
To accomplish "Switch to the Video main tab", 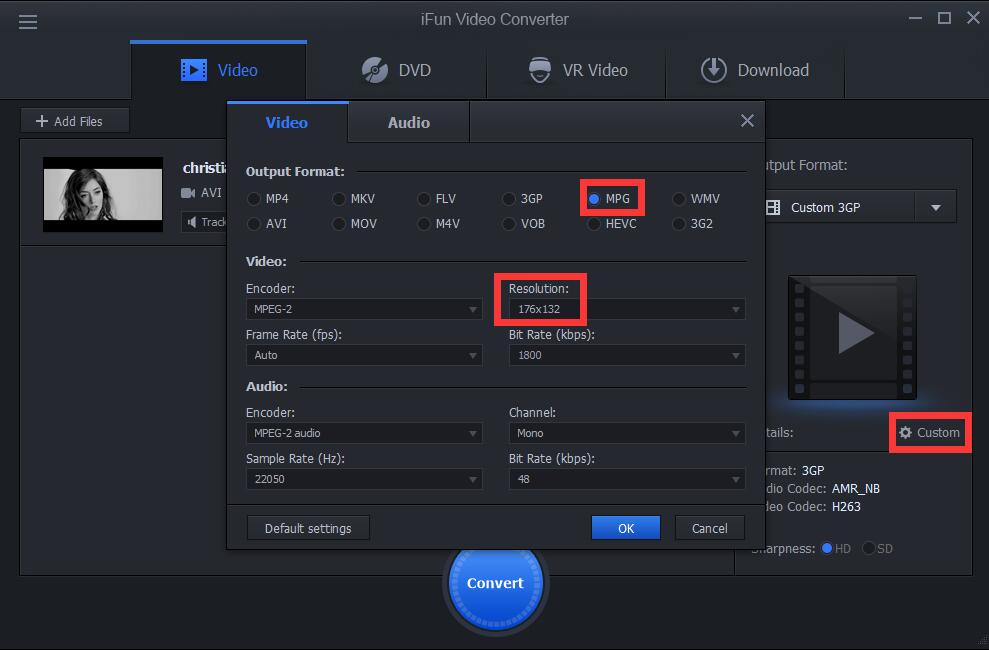I will click(219, 70).
